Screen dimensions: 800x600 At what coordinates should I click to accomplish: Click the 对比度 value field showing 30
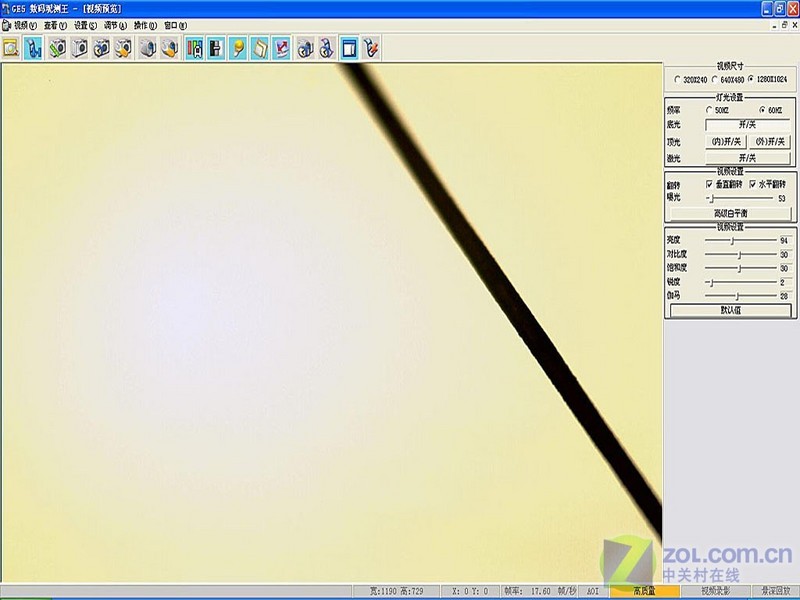click(x=784, y=254)
